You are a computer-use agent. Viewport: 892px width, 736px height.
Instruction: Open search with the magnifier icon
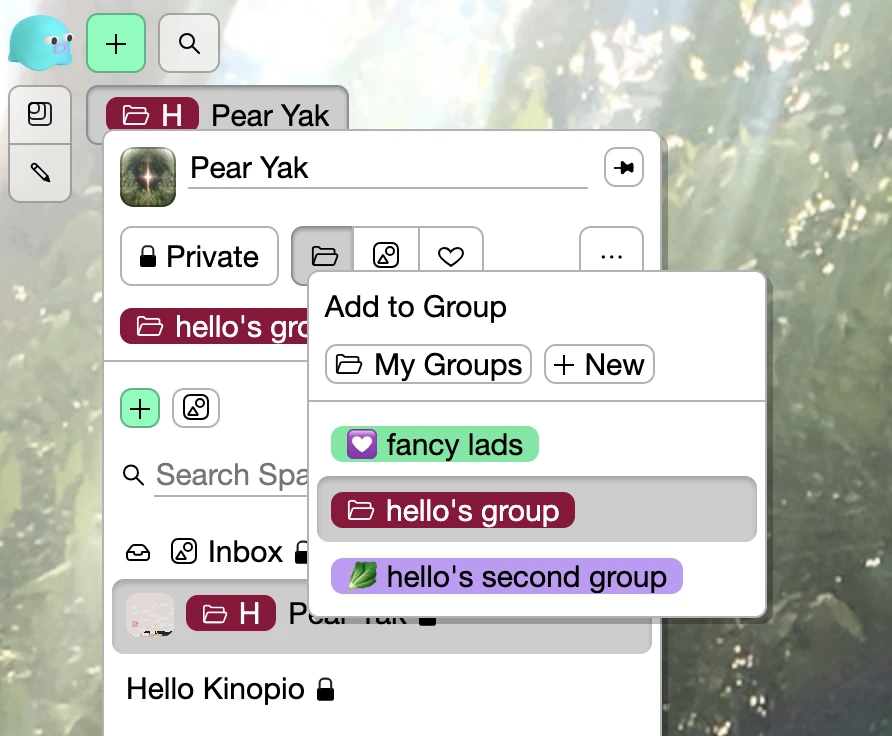[188, 43]
